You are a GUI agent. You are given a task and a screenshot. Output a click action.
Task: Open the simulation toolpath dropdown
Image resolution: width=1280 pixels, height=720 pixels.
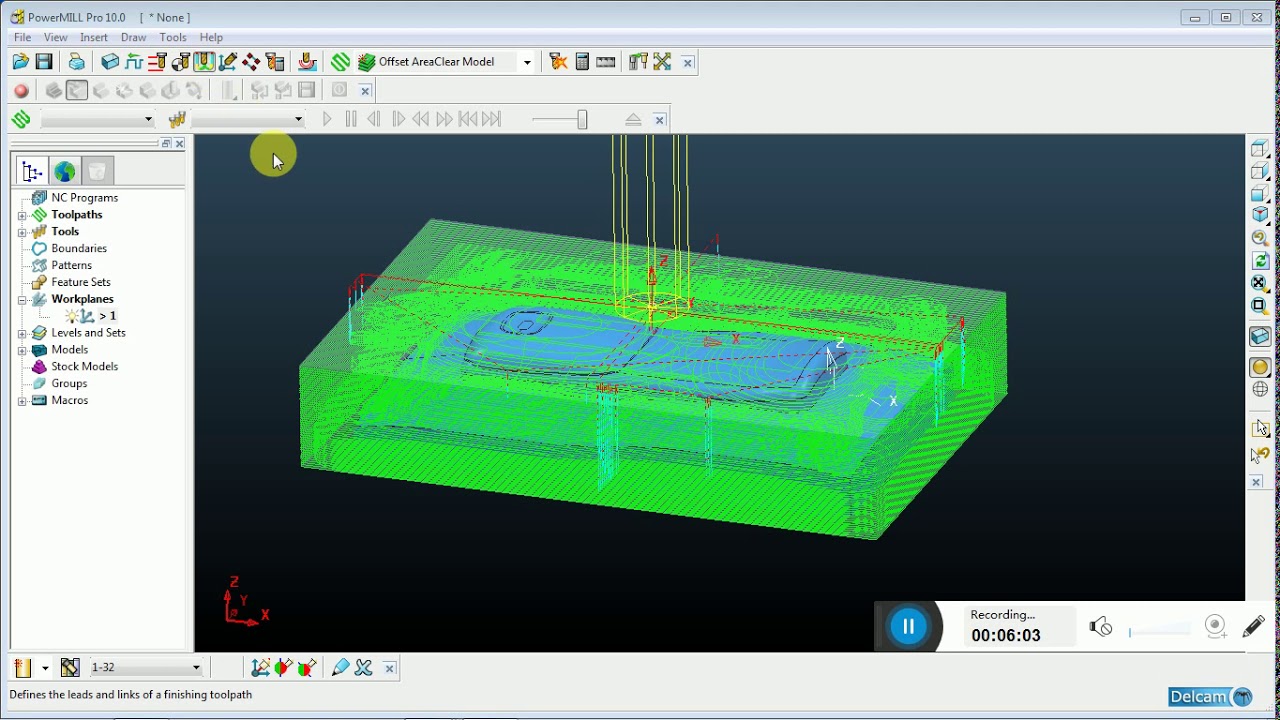148,120
